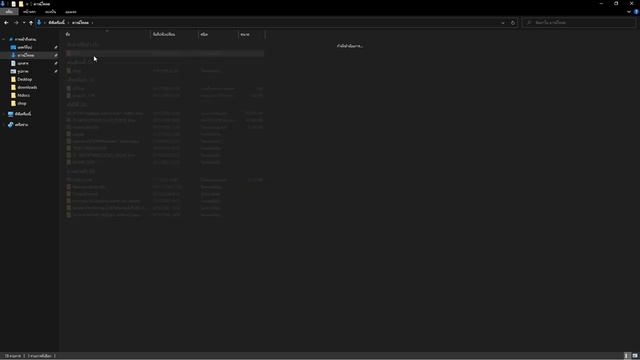This screenshot has width=640, height=360.
Task: Click the system icon at title bar left
Action: point(3,4)
